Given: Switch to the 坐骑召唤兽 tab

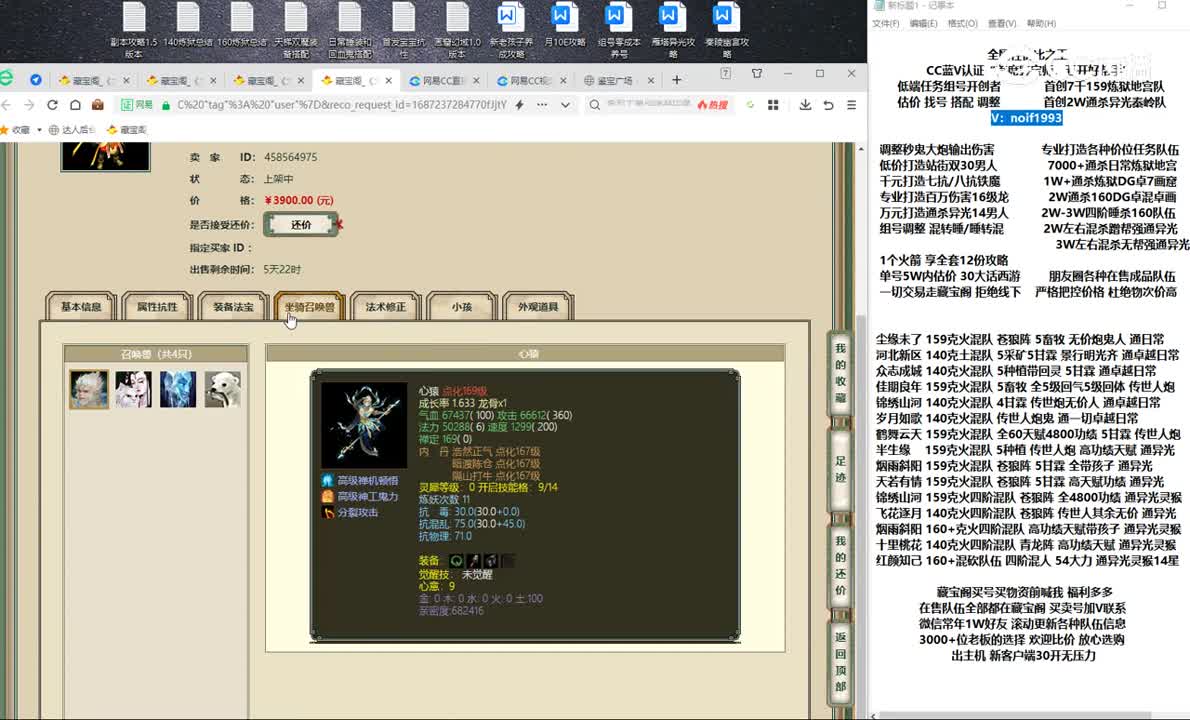Looking at the screenshot, I should [x=309, y=307].
